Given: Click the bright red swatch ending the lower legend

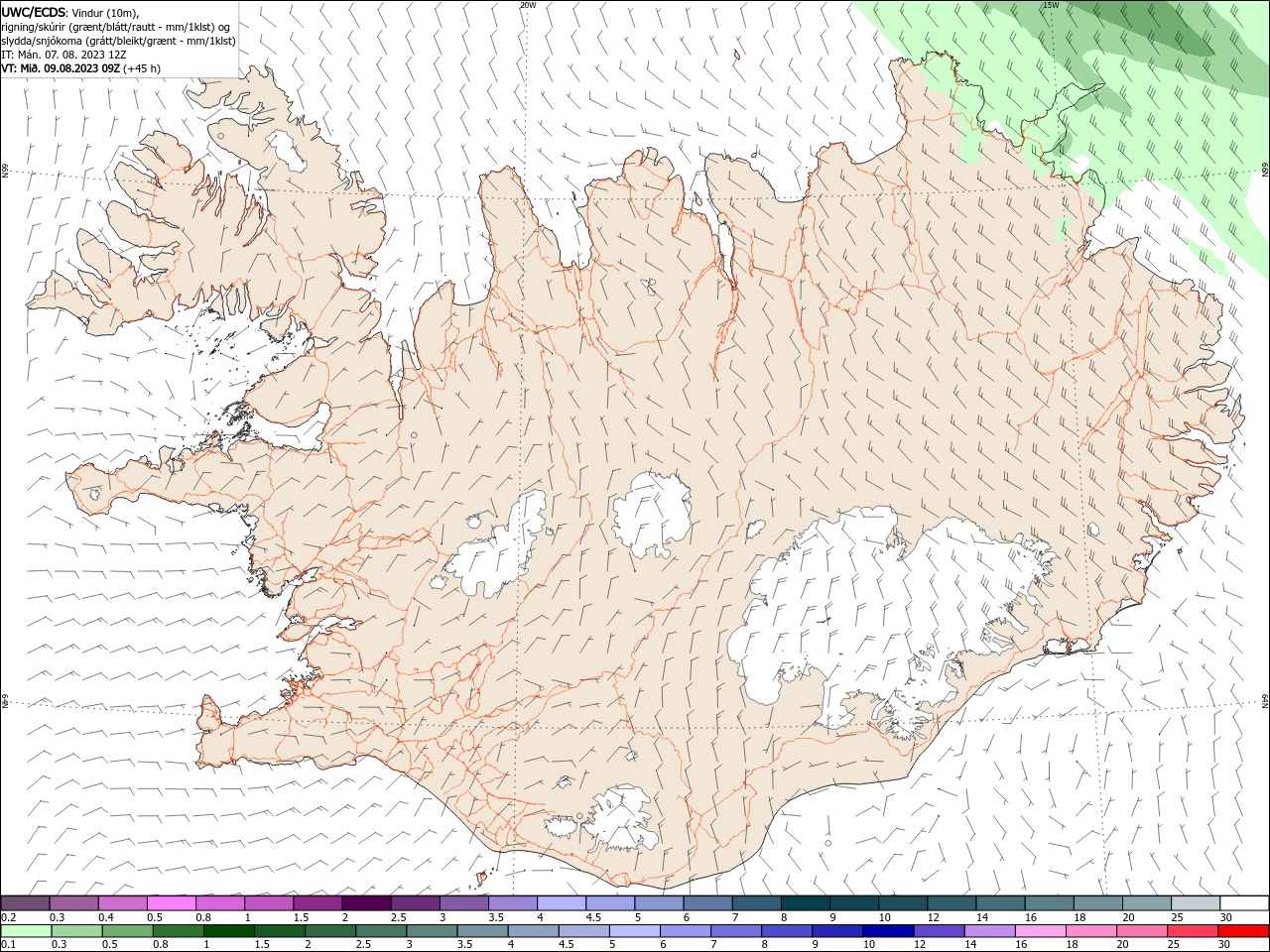Looking at the screenshot, I should (x=1244, y=931).
